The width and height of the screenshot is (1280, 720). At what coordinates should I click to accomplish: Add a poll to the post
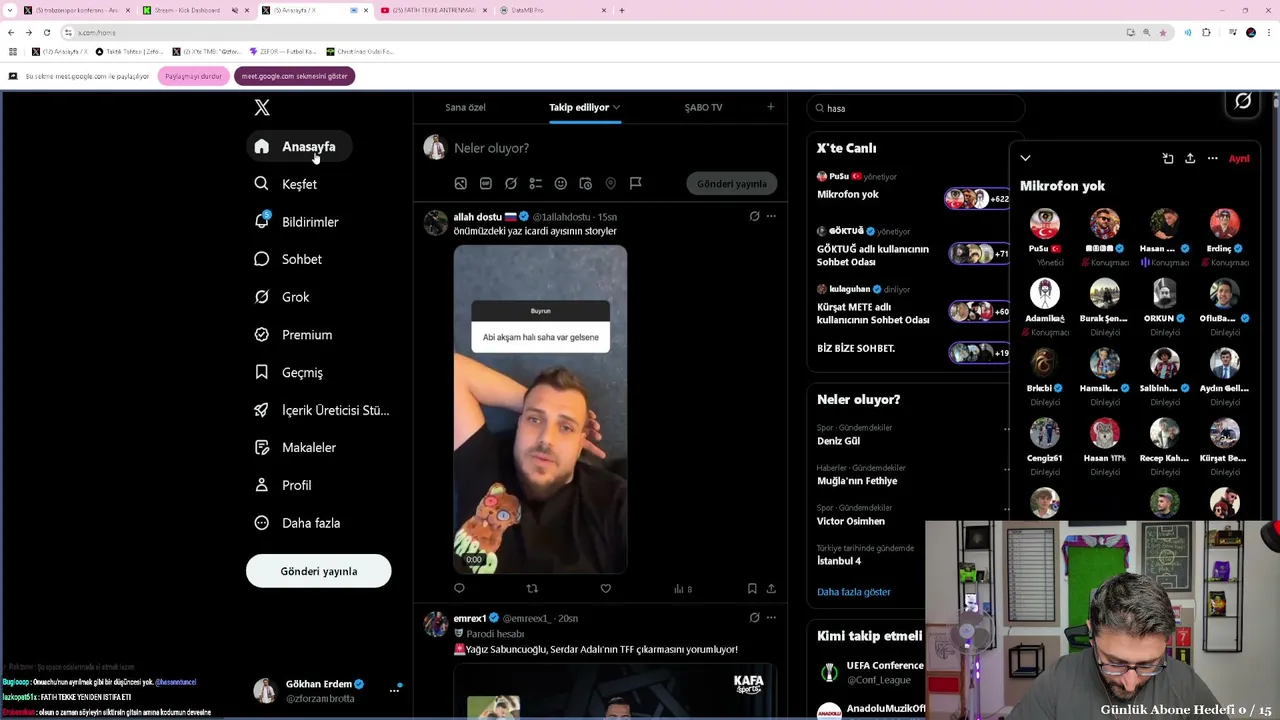pos(536,184)
